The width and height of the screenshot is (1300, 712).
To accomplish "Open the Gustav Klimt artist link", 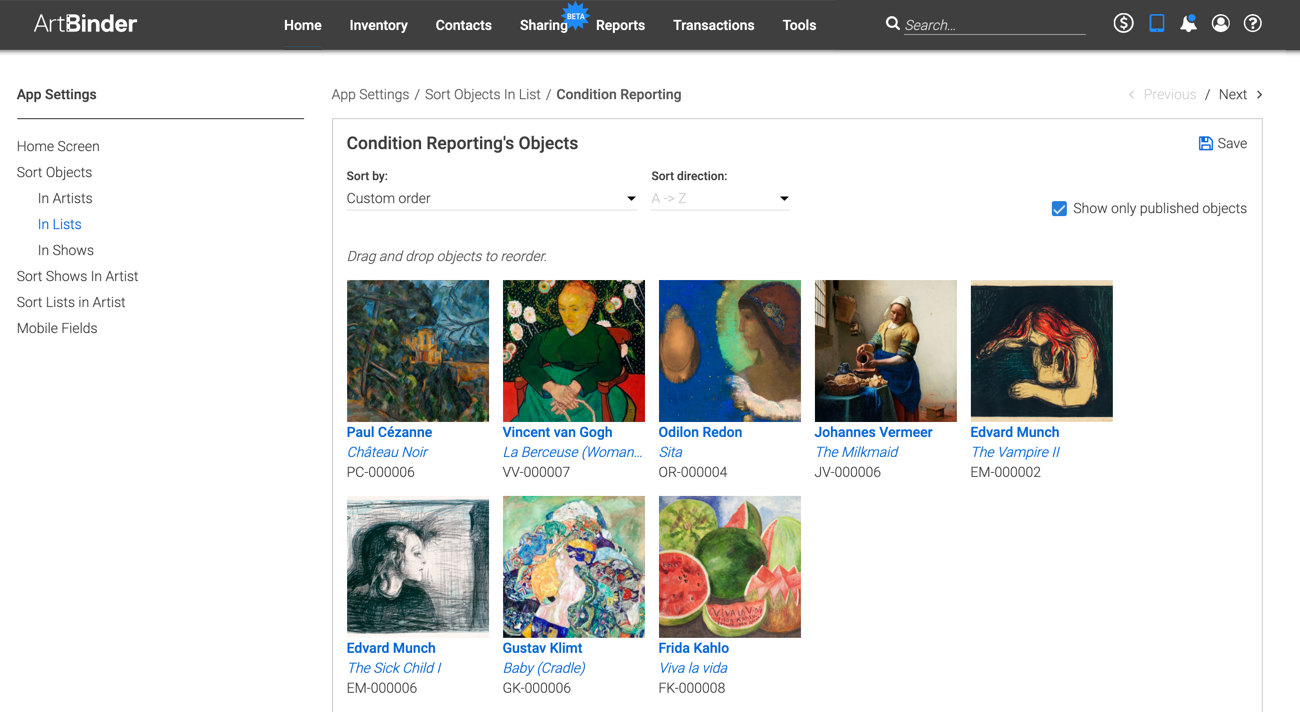I will click(542, 648).
